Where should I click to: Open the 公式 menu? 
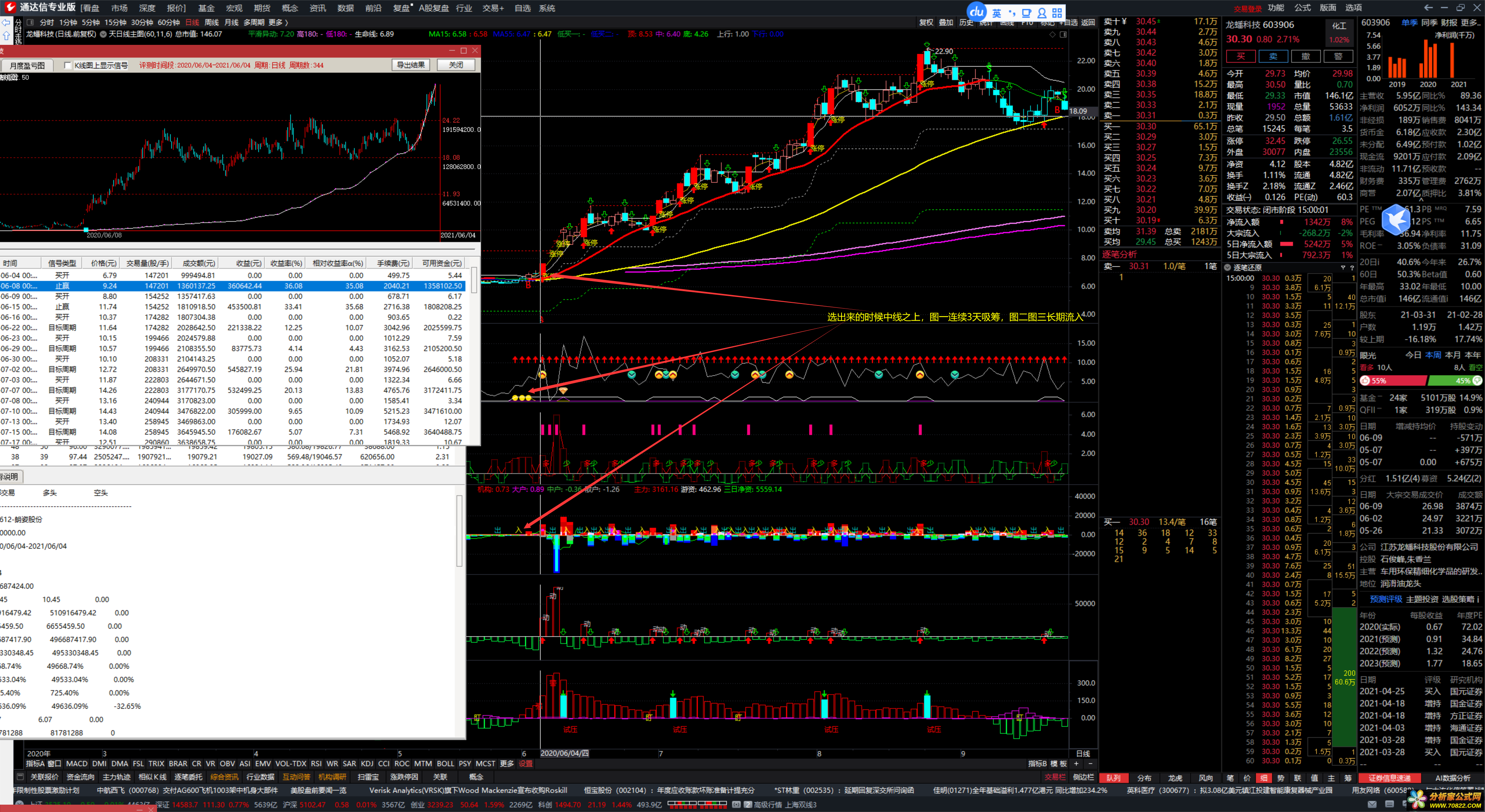[x=1302, y=7]
